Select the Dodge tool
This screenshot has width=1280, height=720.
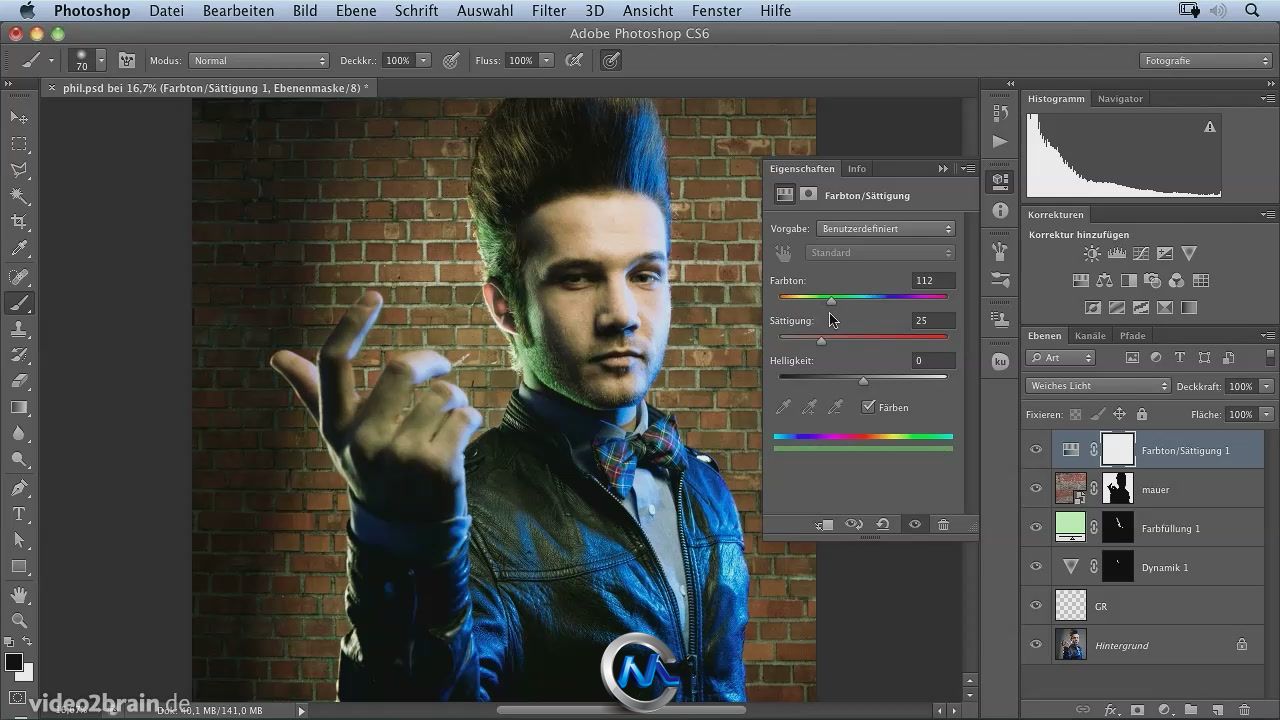[19, 459]
